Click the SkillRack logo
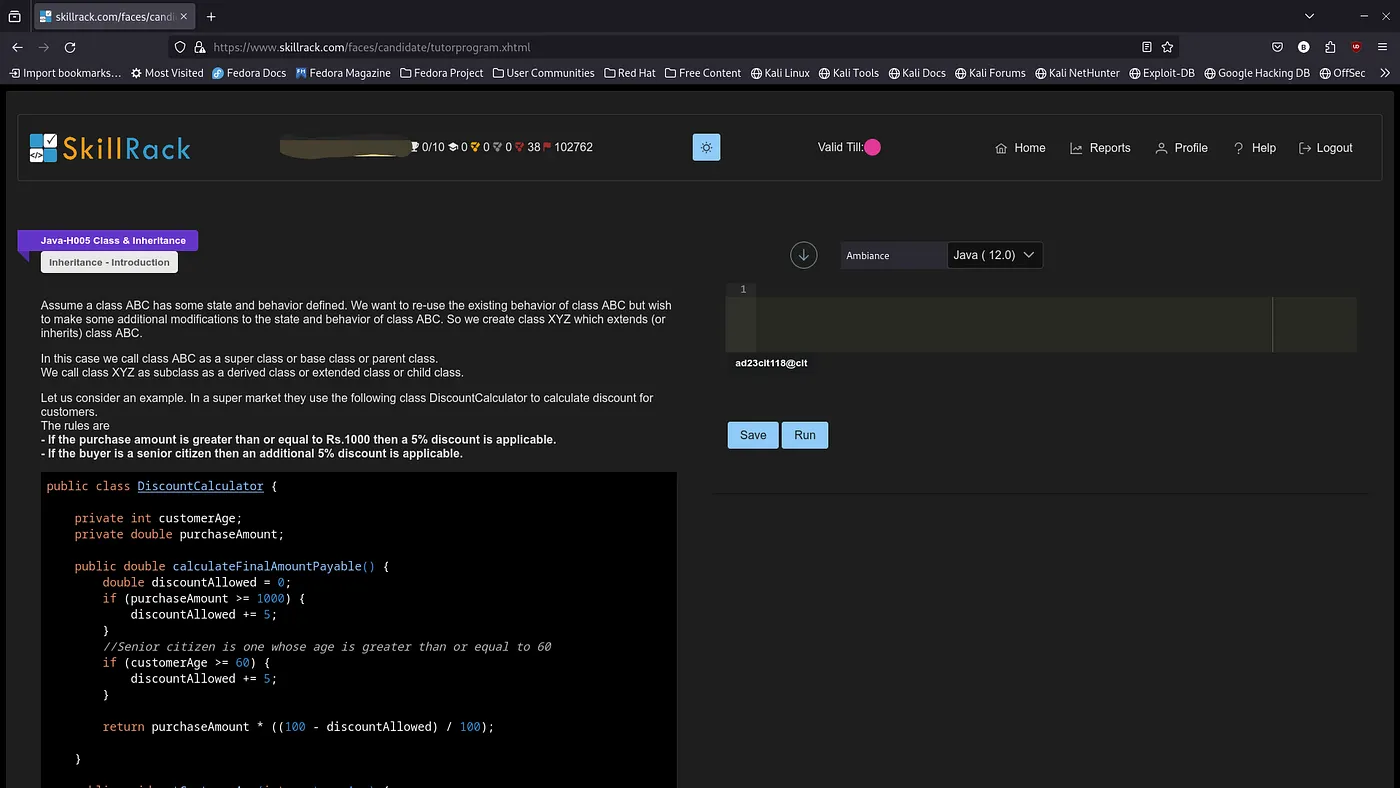The height and width of the screenshot is (788, 1400). (x=110, y=148)
